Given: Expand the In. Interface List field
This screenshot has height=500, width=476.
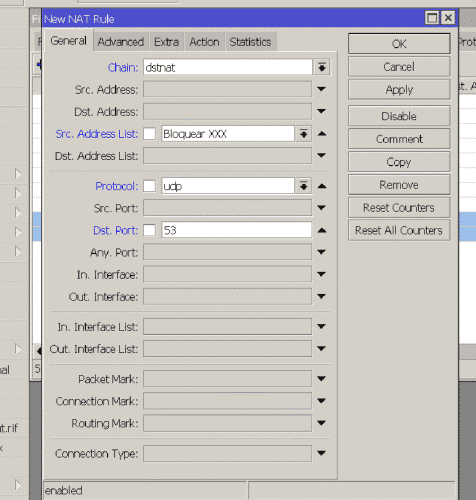Looking at the screenshot, I should 321,326.
